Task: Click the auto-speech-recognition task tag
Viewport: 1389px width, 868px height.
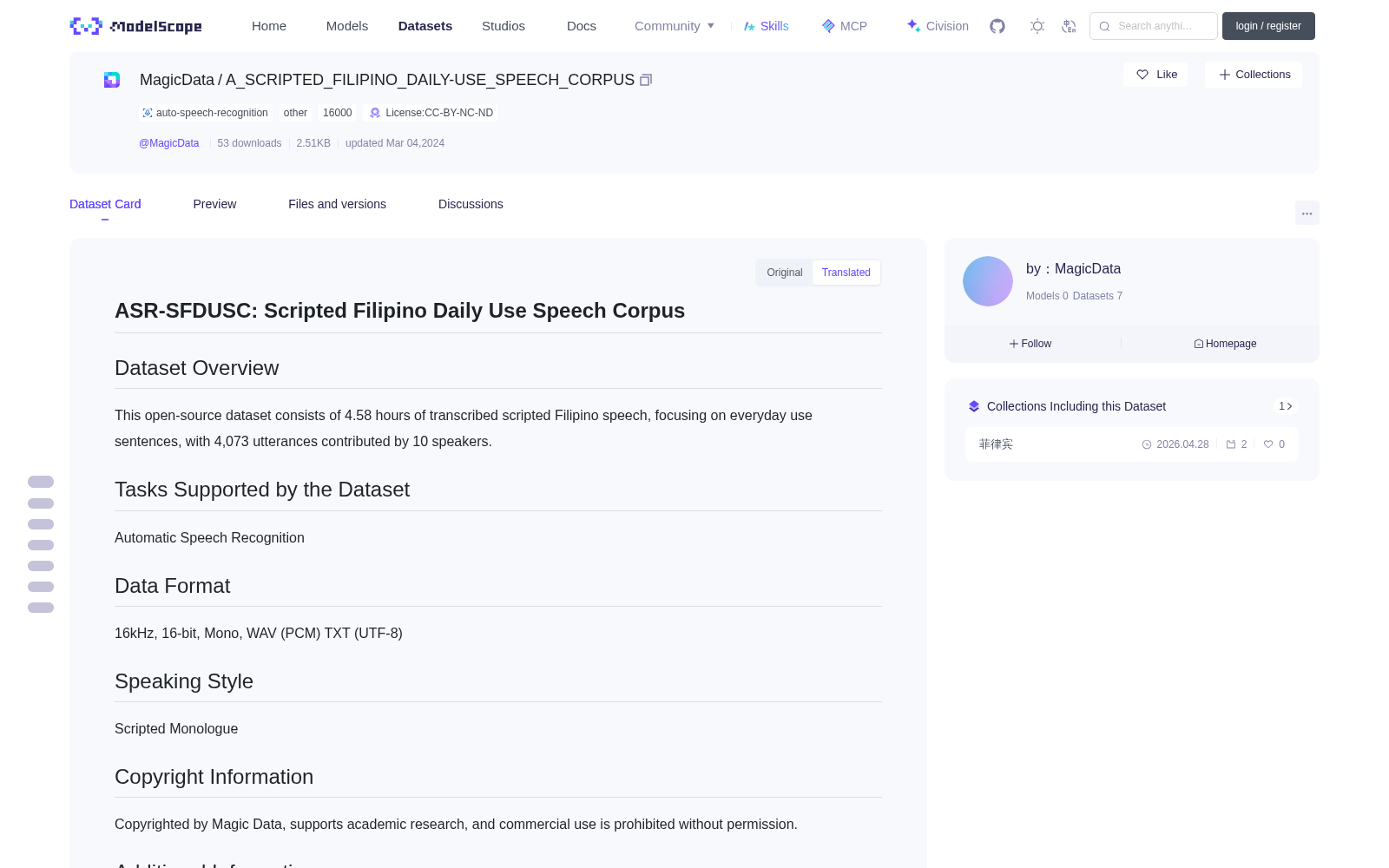Action: (x=205, y=113)
